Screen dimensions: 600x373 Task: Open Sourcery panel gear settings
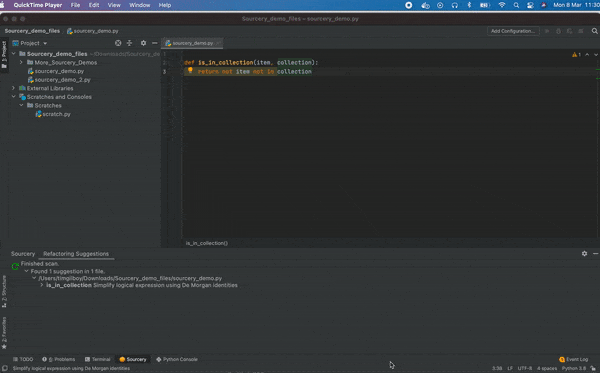(584, 253)
